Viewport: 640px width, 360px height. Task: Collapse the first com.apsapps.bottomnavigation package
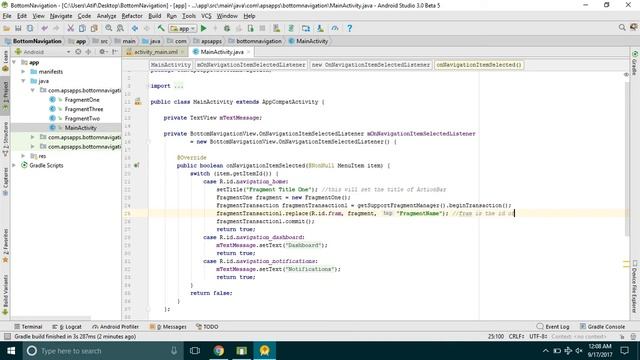33,90
